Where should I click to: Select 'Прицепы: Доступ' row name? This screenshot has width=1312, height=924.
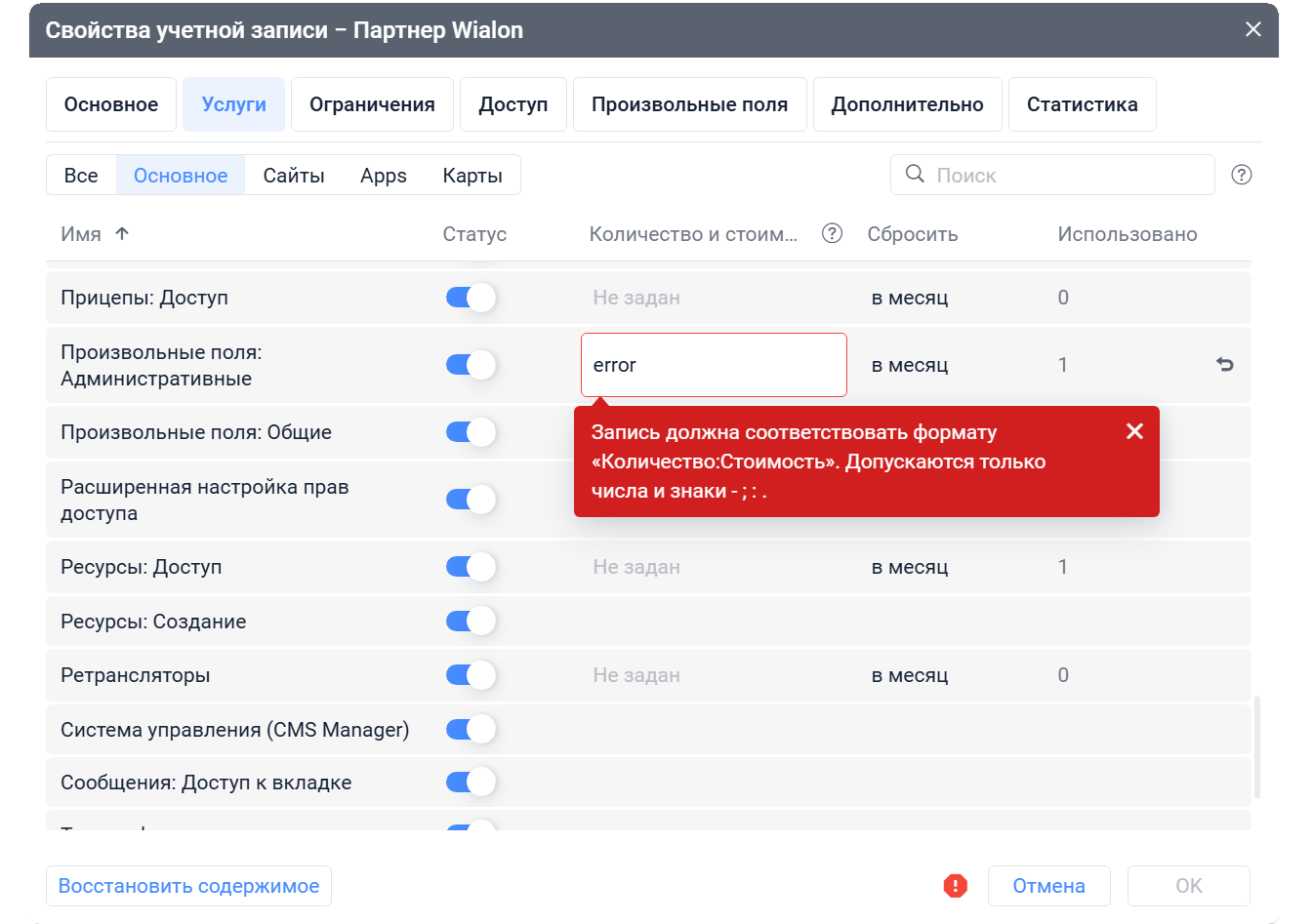tap(144, 298)
